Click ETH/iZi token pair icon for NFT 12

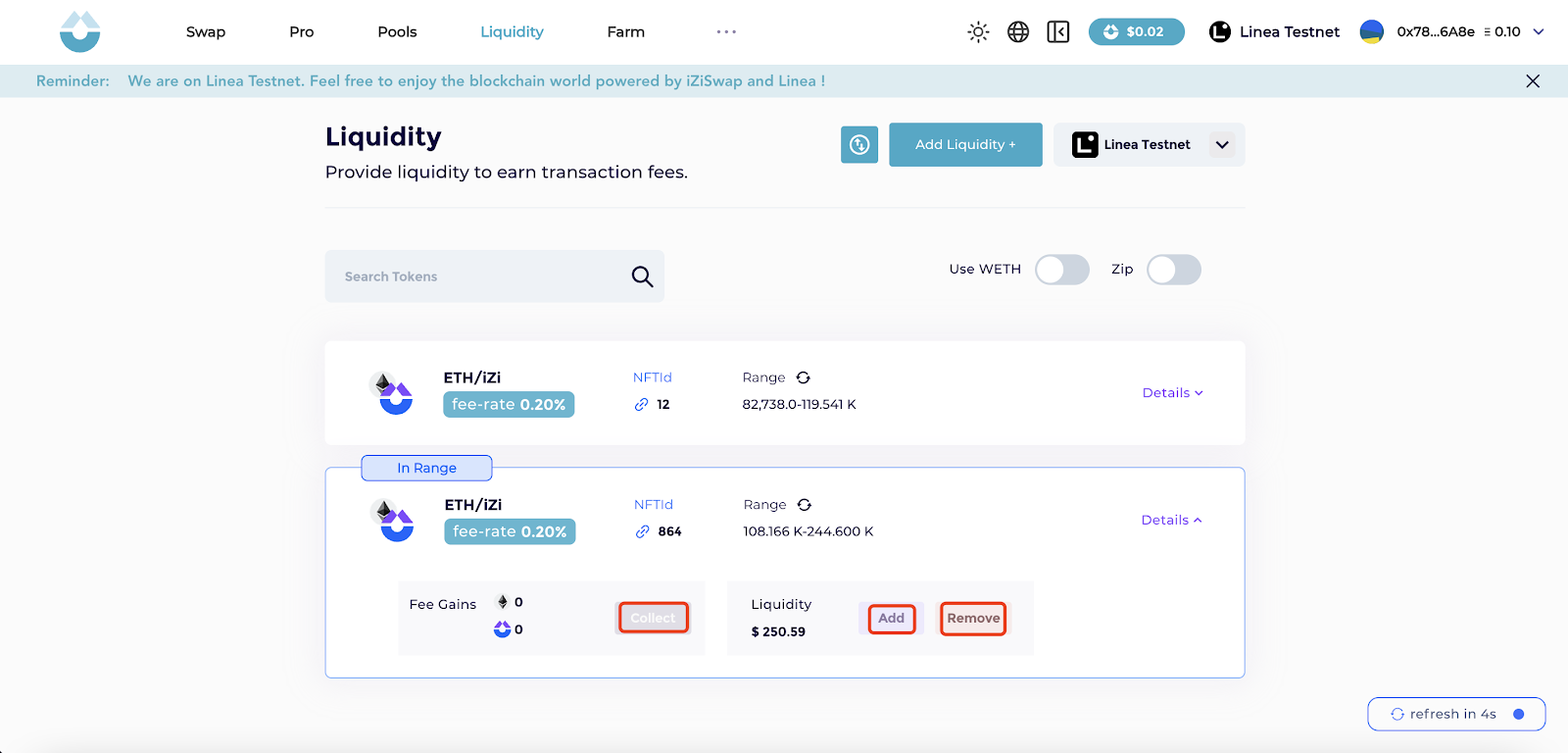(391, 392)
